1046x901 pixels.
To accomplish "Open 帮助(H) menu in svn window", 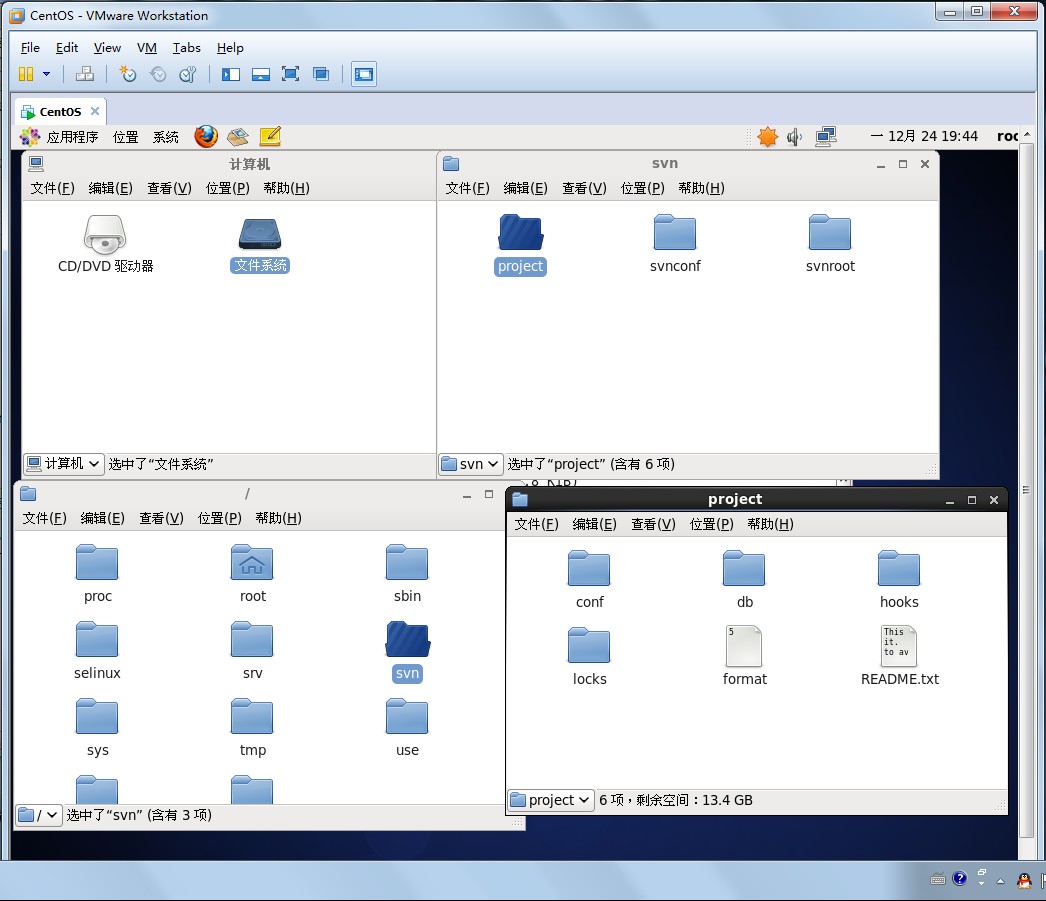I will click(701, 188).
